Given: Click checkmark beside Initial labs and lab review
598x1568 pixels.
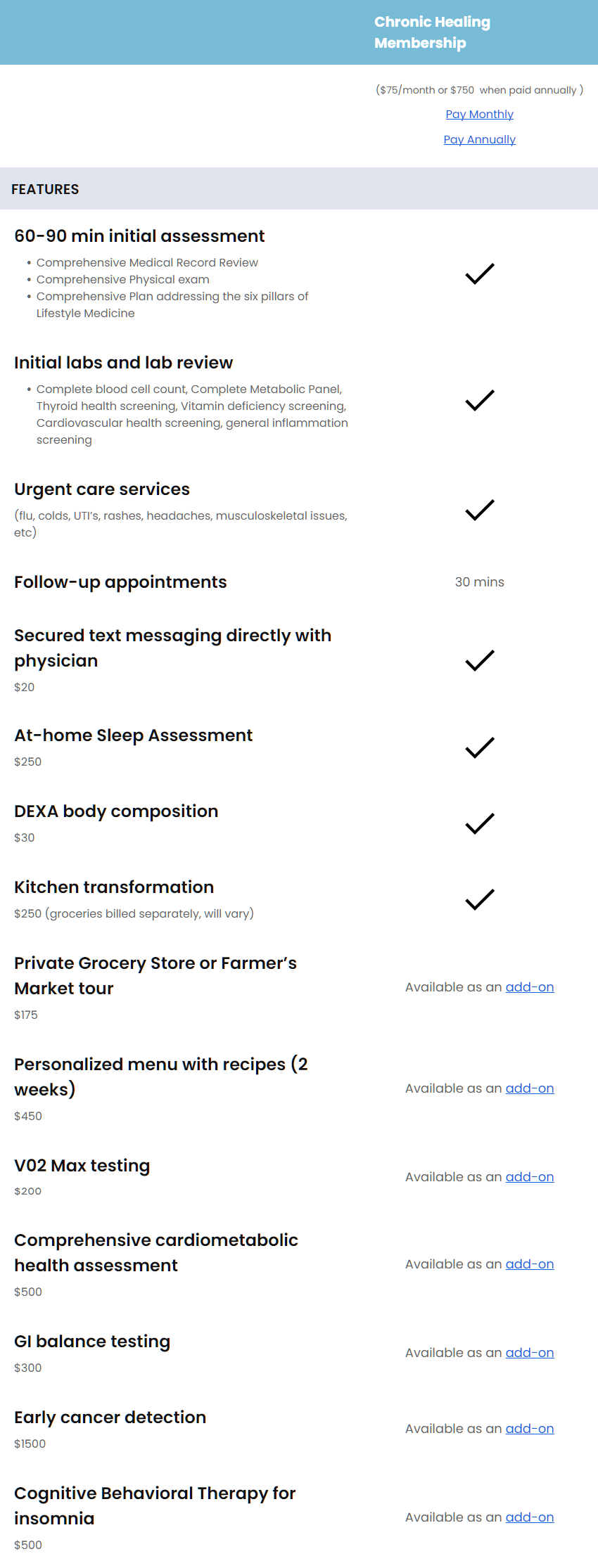Looking at the screenshot, I should click(480, 400).
